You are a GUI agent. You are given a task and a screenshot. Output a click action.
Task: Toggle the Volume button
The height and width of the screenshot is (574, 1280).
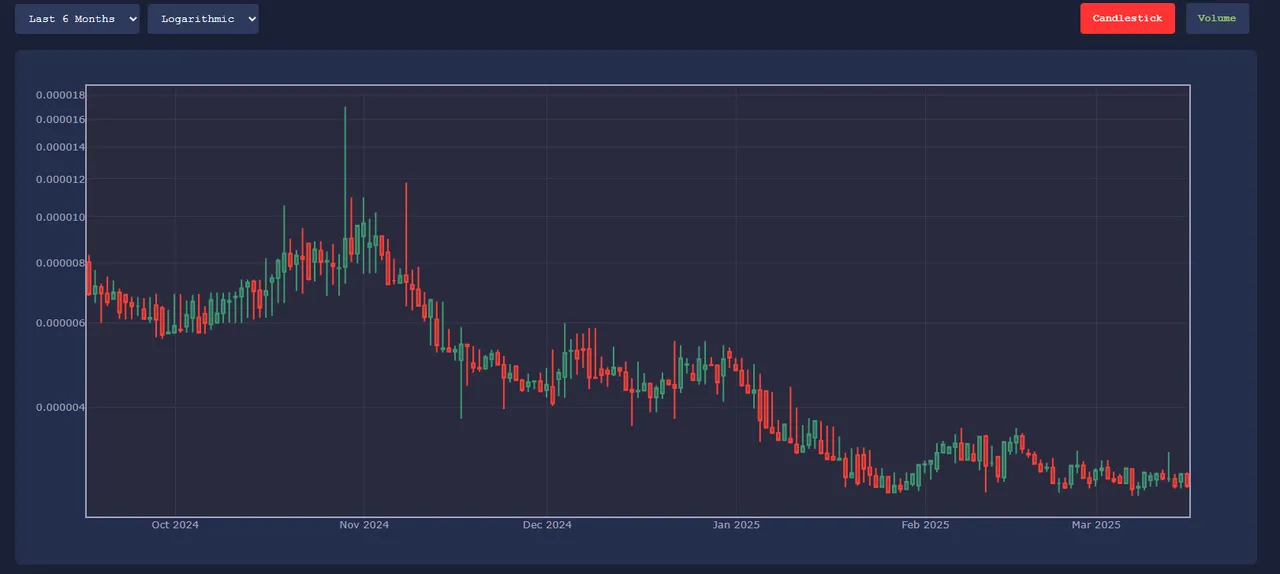[x=1217, y=19]
